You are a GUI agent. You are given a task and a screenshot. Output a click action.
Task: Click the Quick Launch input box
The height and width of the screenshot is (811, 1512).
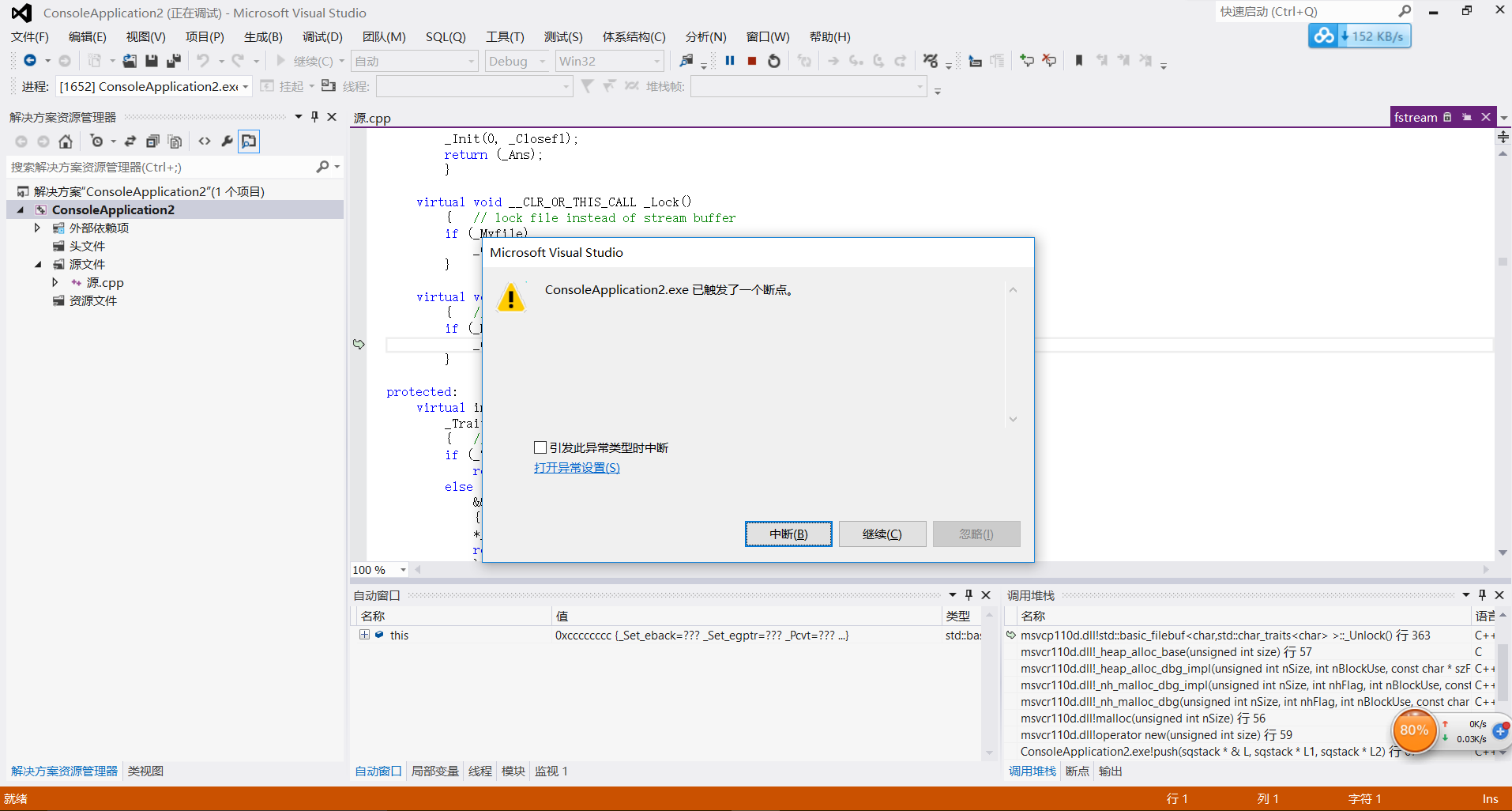[1307, 11]
